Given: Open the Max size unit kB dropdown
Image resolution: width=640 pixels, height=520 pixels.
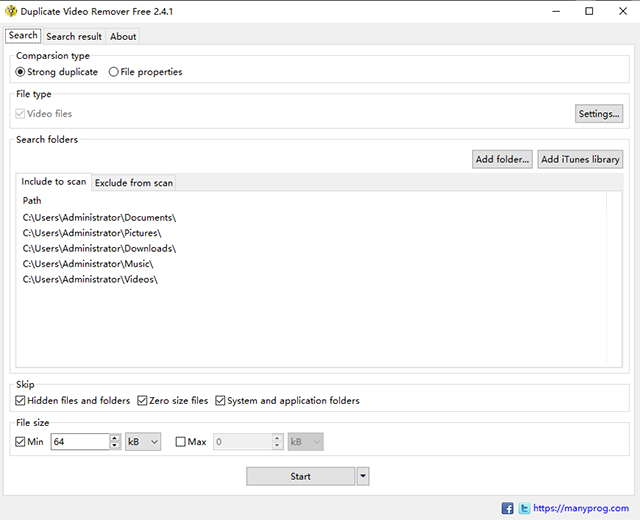Looking at the screenshot, I should [305, 442].
